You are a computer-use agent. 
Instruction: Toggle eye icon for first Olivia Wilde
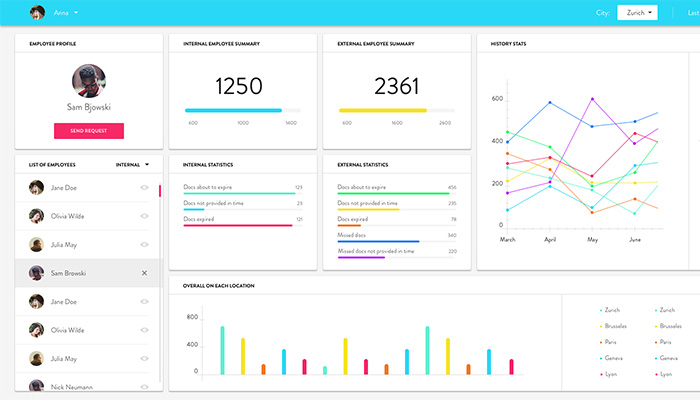pos(144,215)
